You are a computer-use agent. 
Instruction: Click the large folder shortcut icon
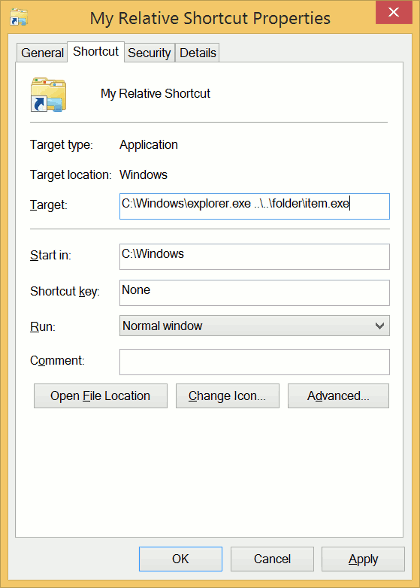click(48, 94)
